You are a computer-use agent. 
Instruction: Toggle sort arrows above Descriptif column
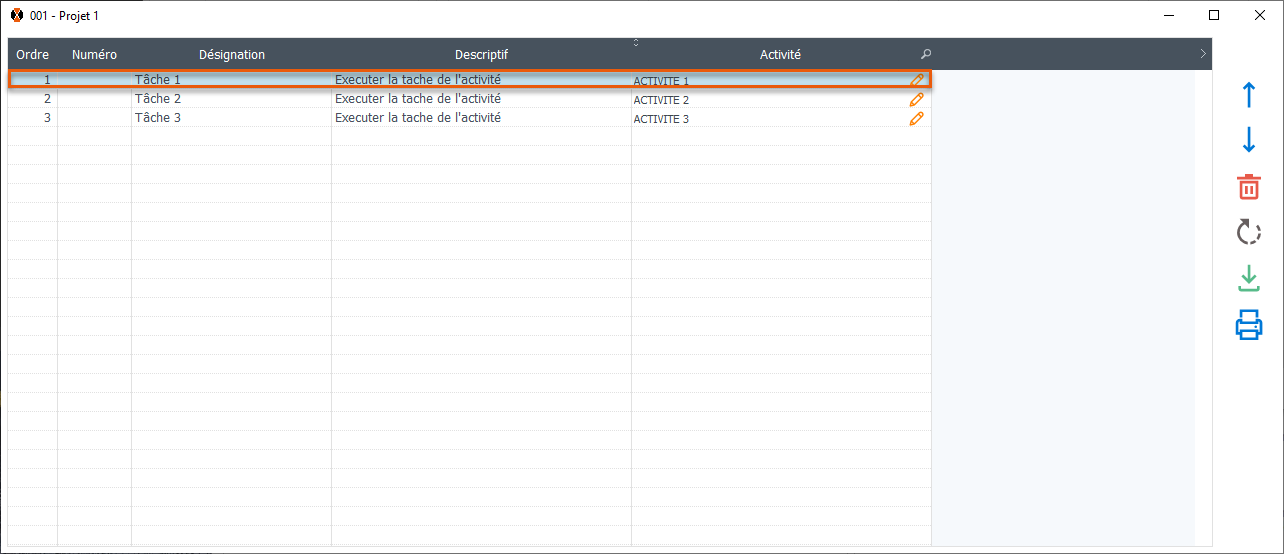coord(636,43)
